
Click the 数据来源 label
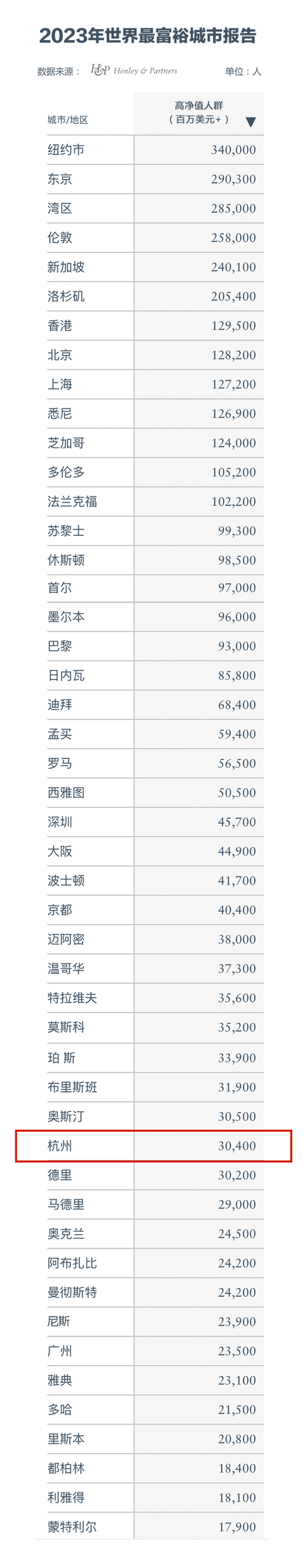click(x=58, y=71)
